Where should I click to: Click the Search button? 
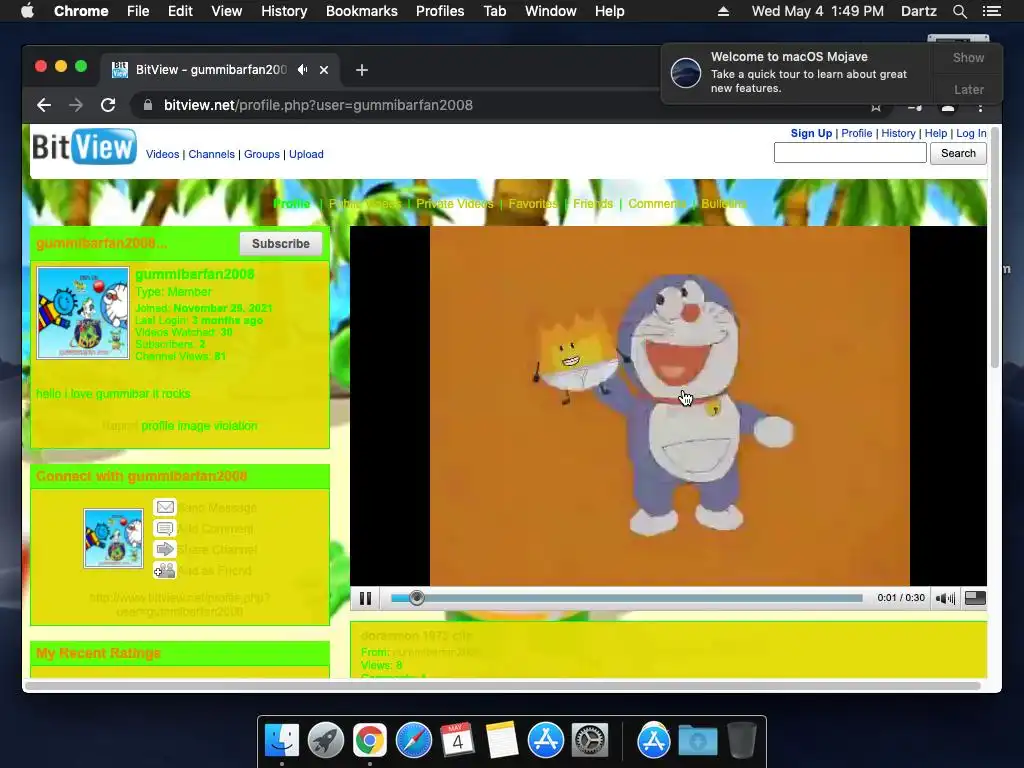pos(958,153)
